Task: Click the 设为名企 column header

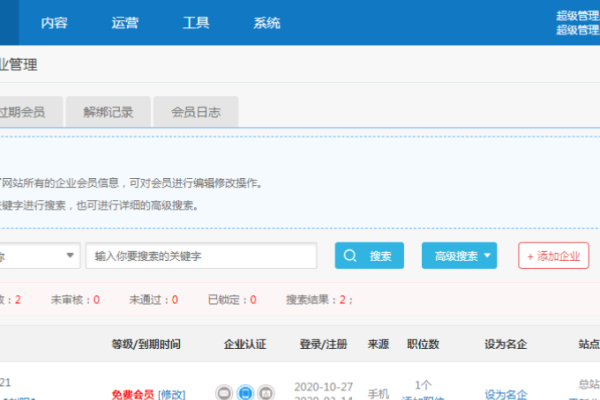Action: click(505, 344)
